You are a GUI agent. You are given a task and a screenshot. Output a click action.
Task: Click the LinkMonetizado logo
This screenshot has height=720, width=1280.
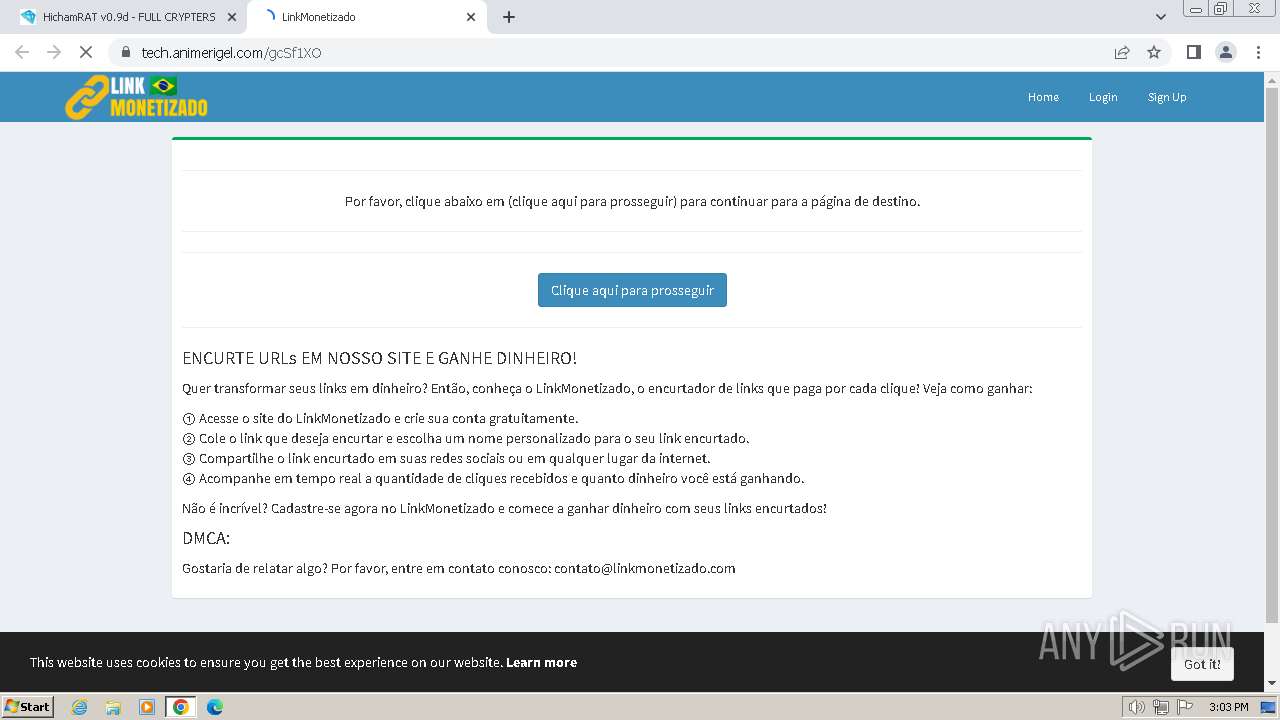pos(137,97)
